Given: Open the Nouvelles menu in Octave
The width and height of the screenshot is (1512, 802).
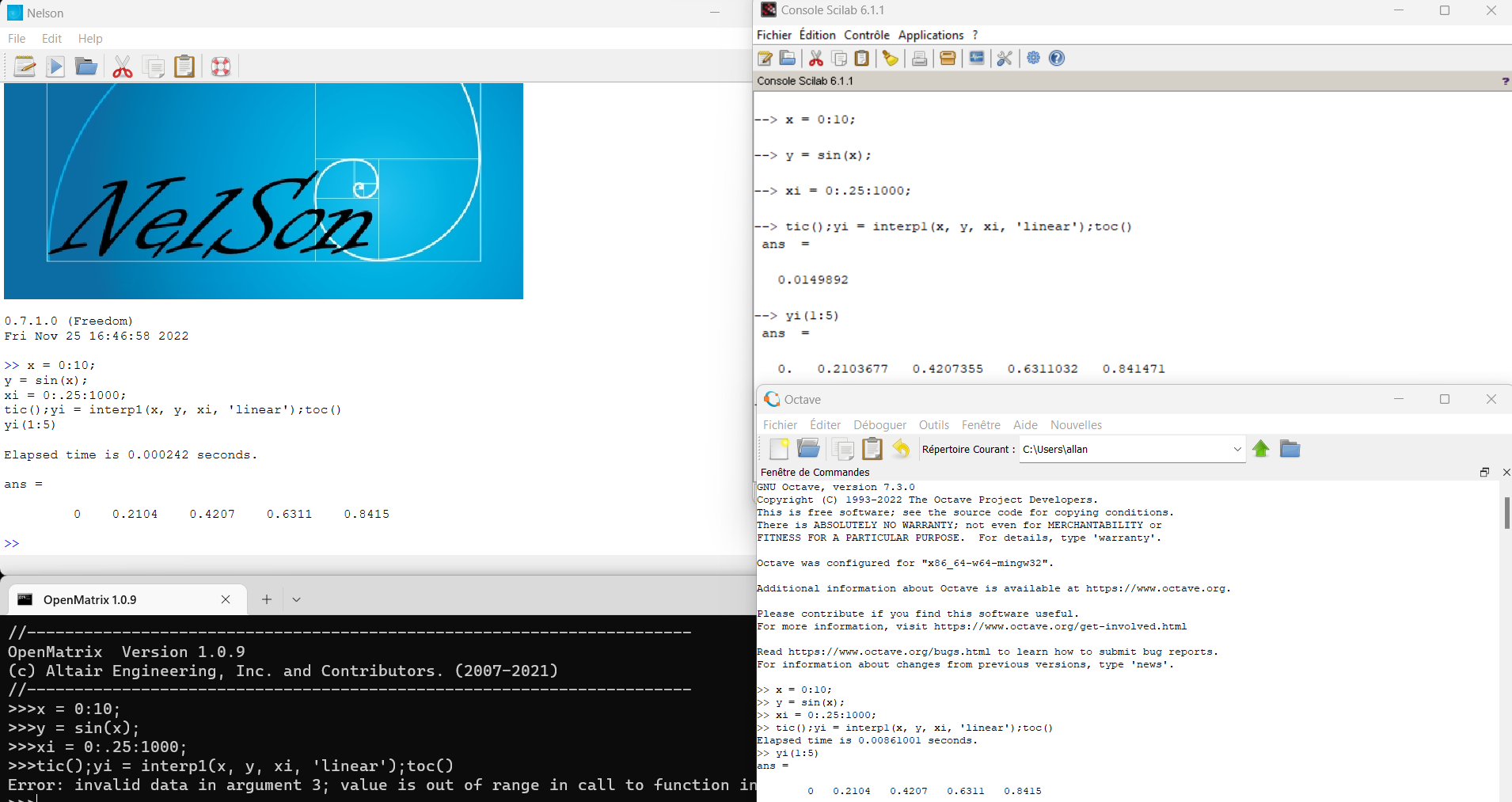Looking at the screenshot, I should point(1076,425).
